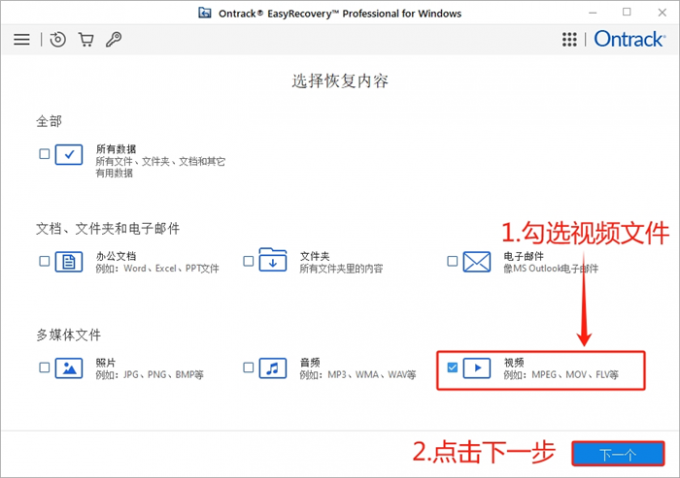Click the 办公文档 label
The height and width of the screenshot is (478, 680).
[x=116, y=256]
